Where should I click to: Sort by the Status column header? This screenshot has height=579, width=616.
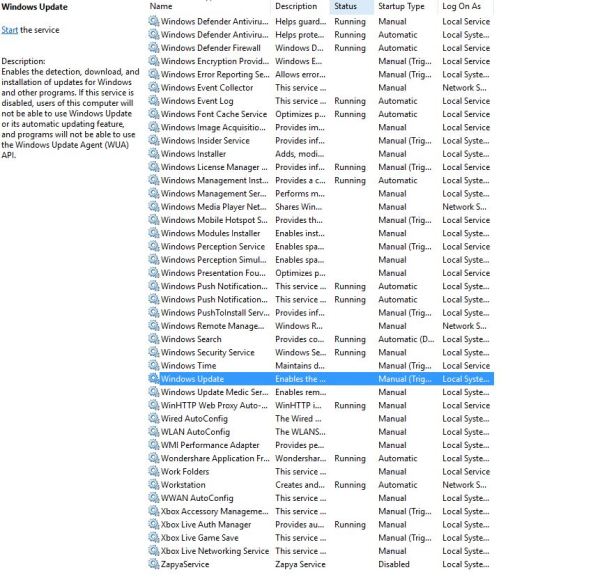click(x=345, y=7)
